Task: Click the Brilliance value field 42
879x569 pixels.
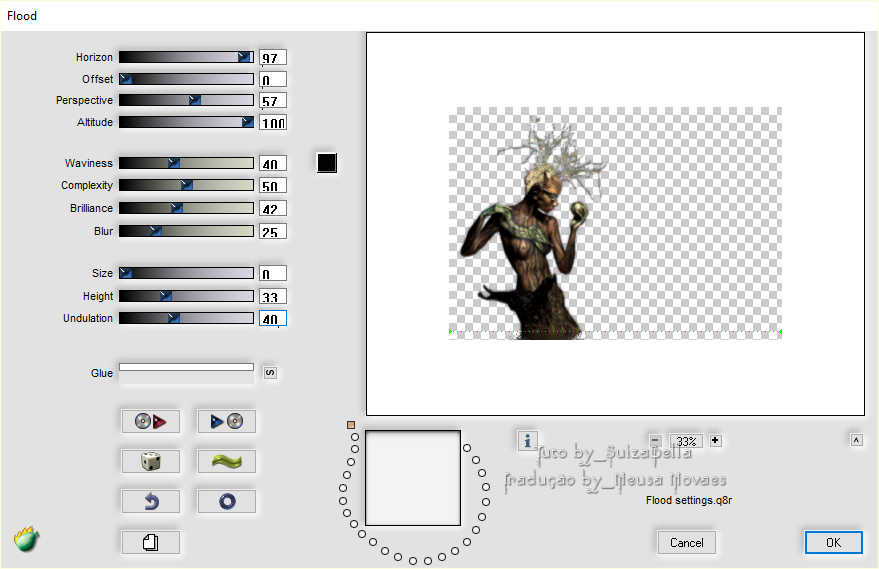Action: [273, 209]
